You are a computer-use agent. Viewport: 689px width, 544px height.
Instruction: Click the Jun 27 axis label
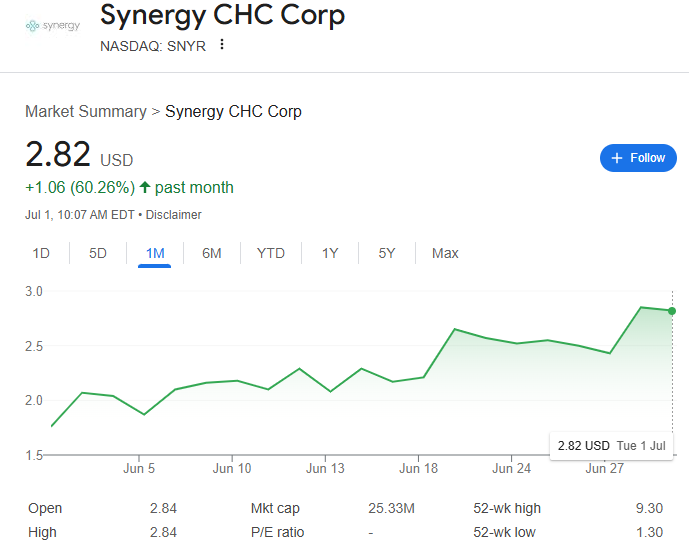click(605, 468)
